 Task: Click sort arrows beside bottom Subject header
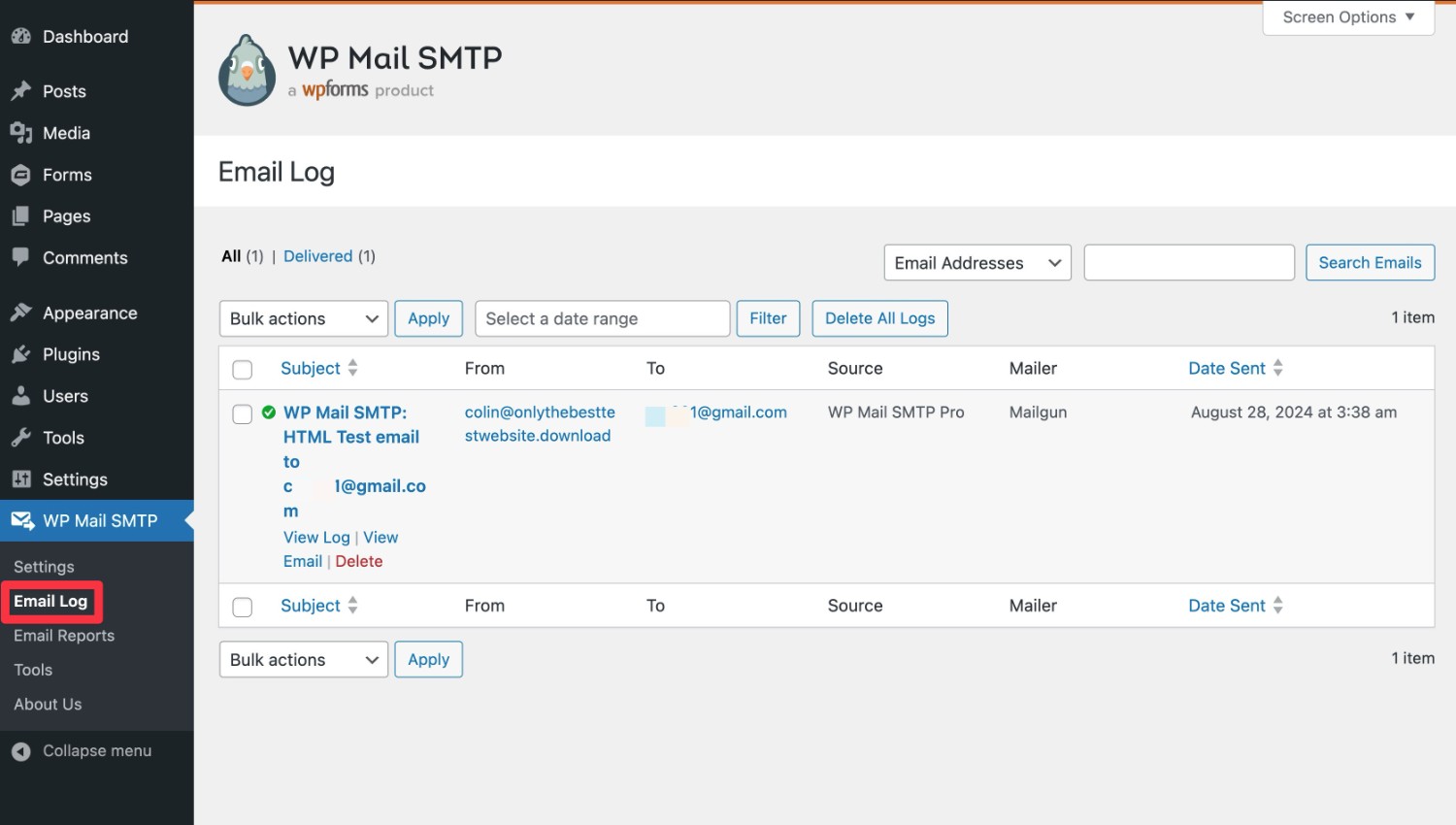point(352,606)
